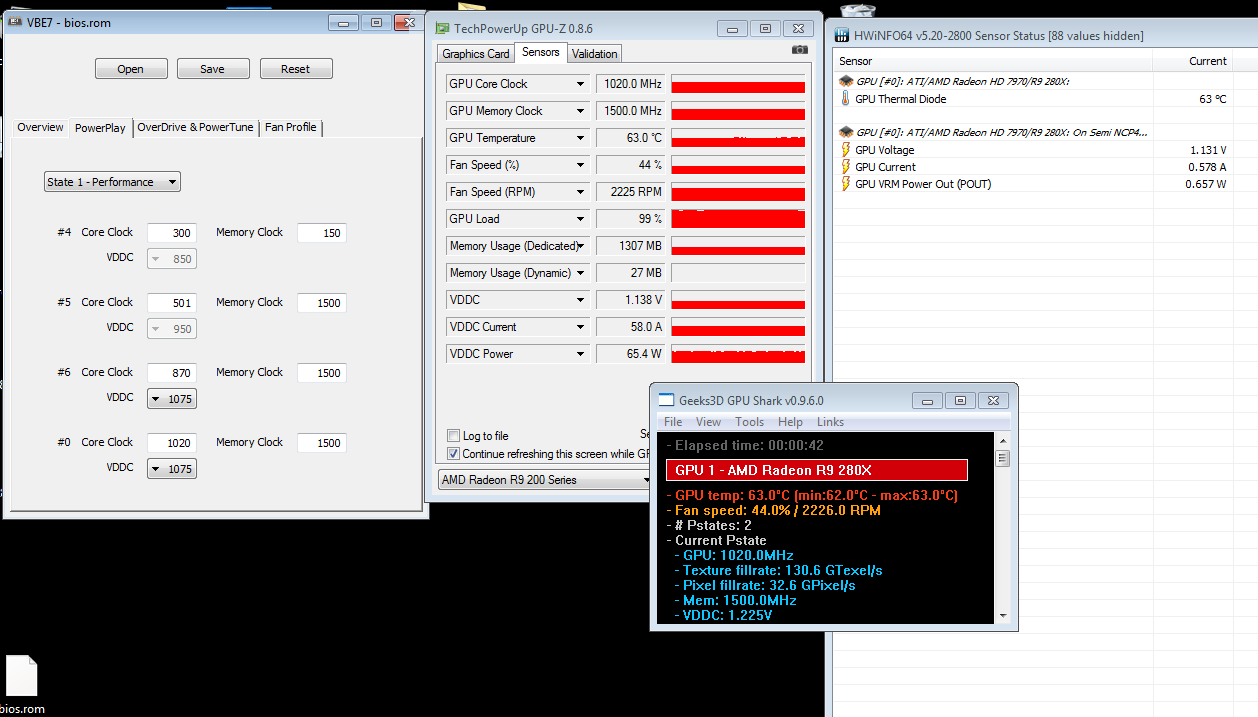The image size is (1258, 717).
Task: Open the View menu in GPU Shark
Action: coord(708,422)
